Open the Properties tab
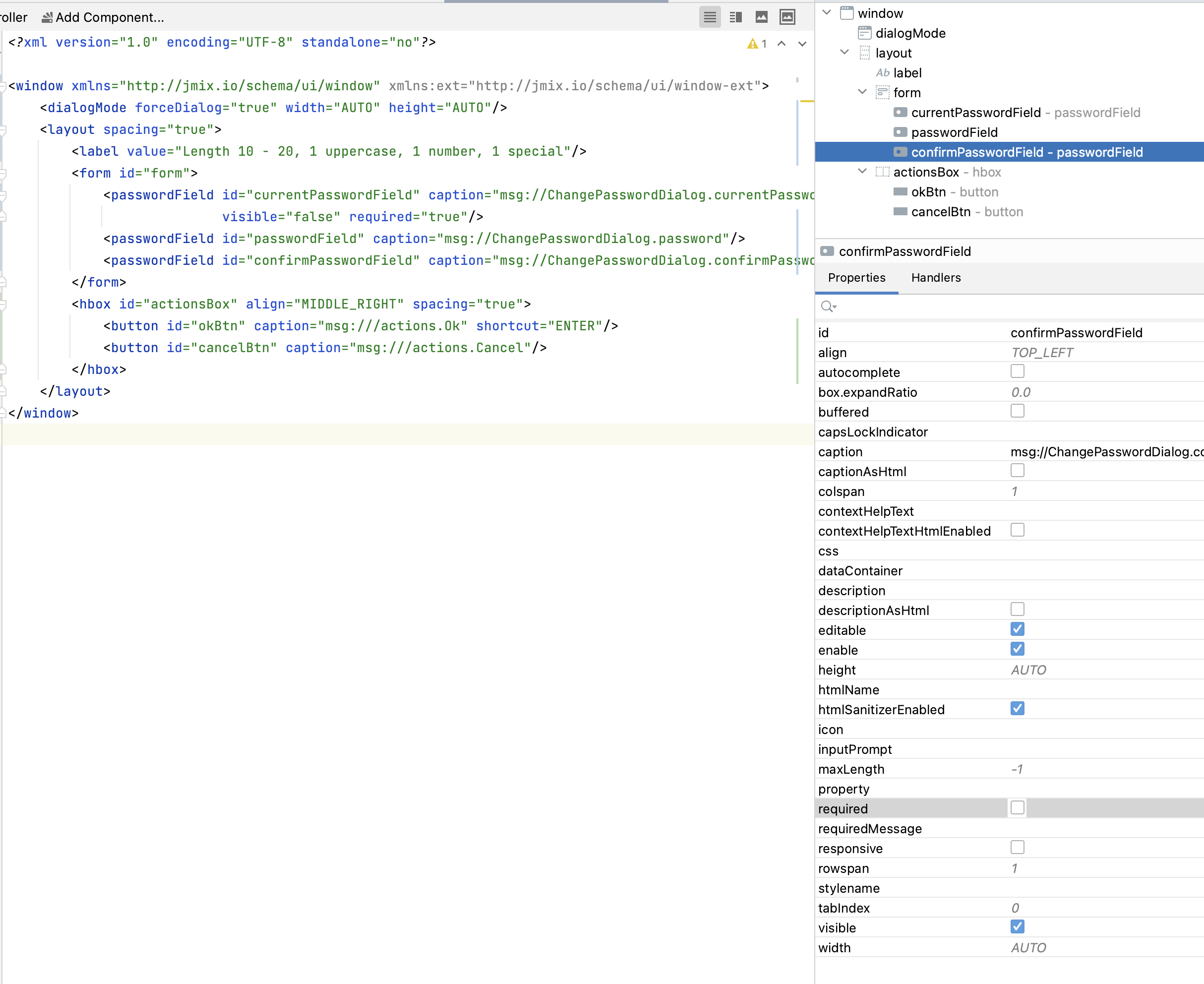This screenshot has height=984, width=1204. click(x=856, y=278)
